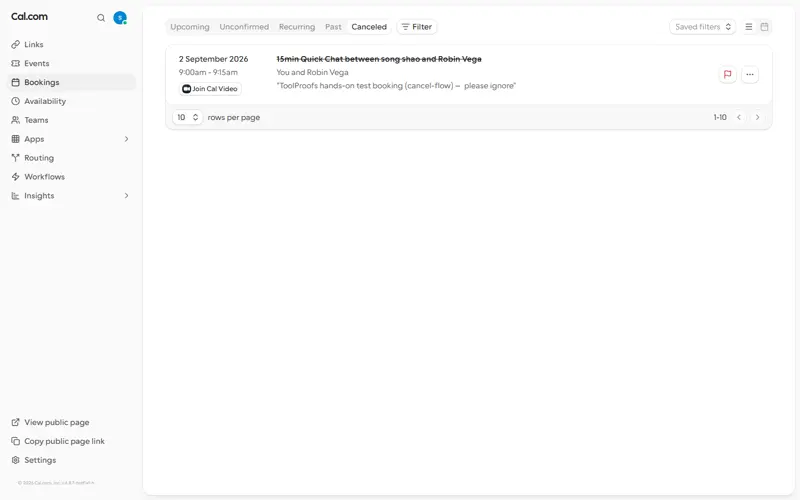800x500 pixels.
Task: Open the Availability page
Action: pos(72,101)
